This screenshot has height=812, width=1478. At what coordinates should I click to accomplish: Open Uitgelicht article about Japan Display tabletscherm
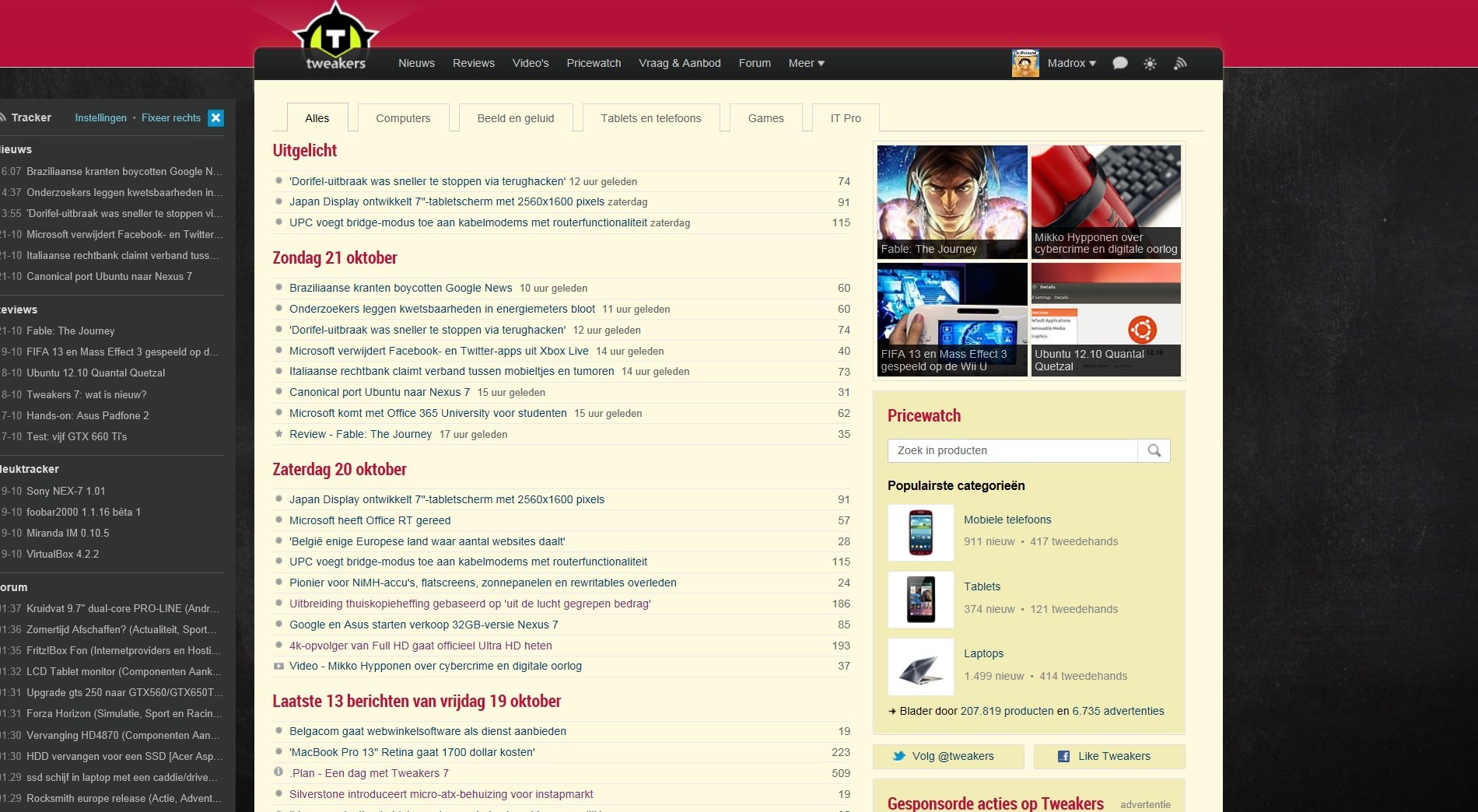(x=447, y=201)
